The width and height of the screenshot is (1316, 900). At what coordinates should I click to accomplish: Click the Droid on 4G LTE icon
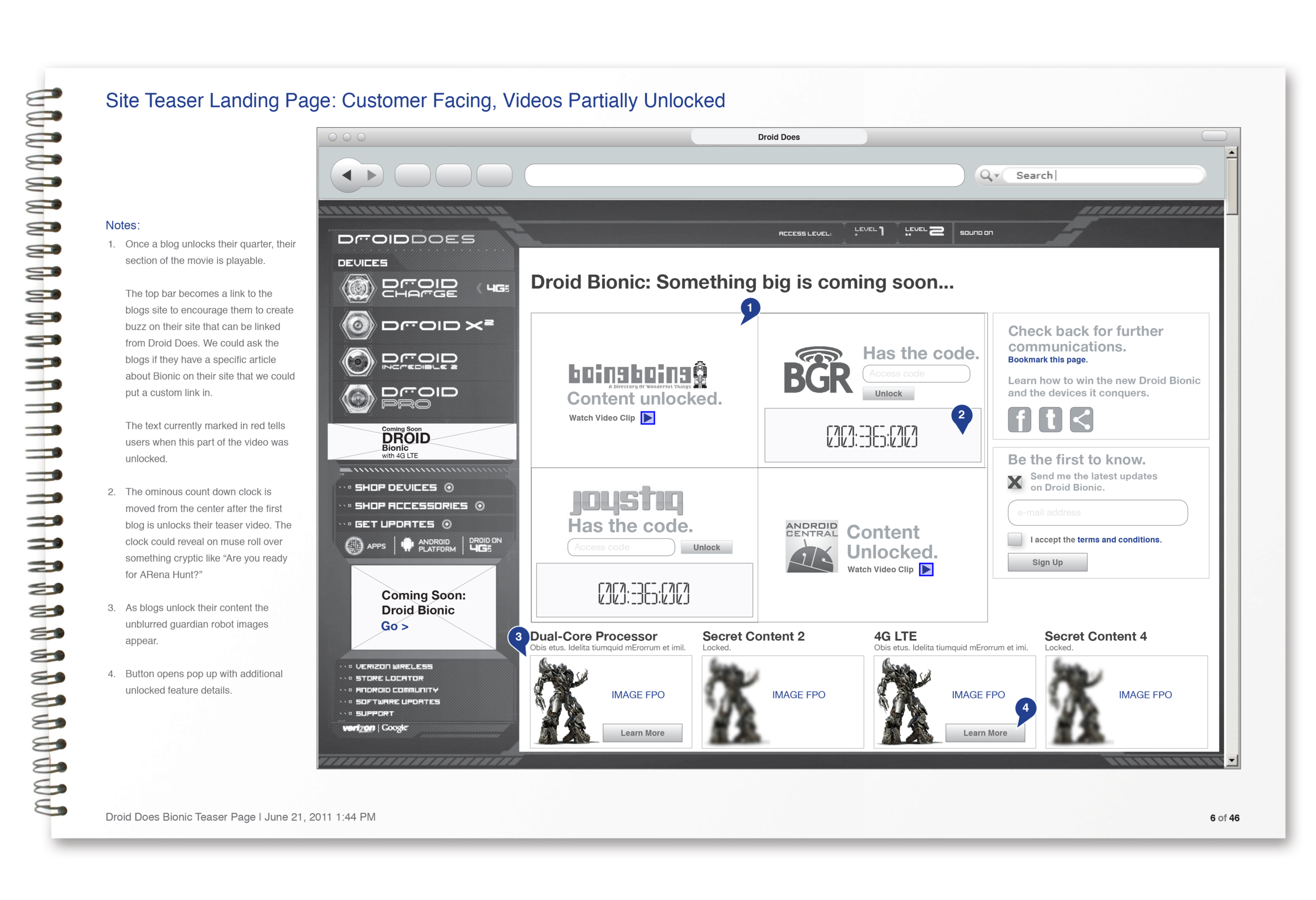pyautogui.click(x=485, y=545)
